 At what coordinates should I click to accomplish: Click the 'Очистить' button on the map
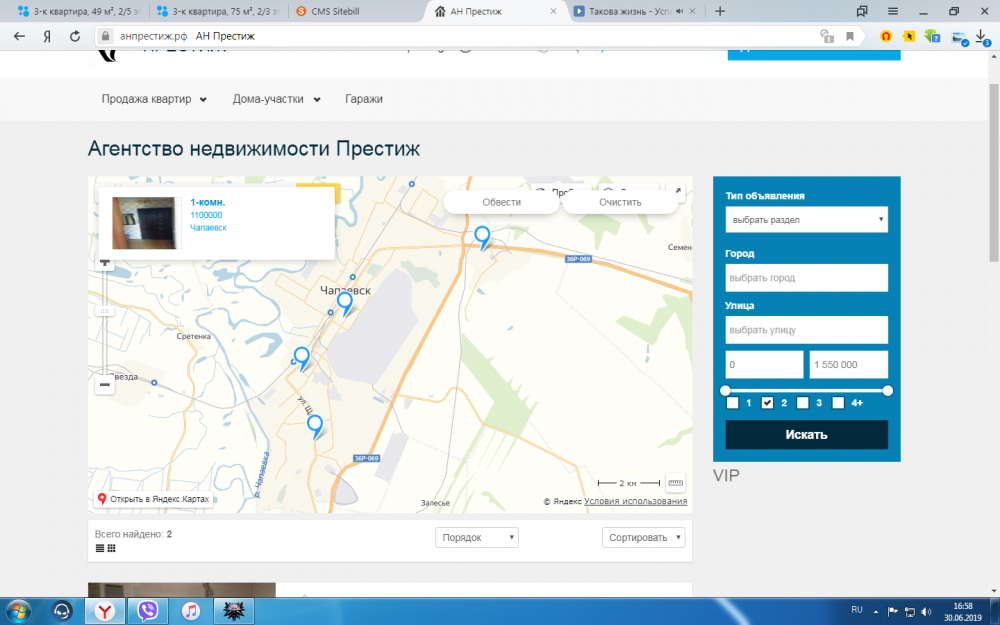(x=620, y=202)
